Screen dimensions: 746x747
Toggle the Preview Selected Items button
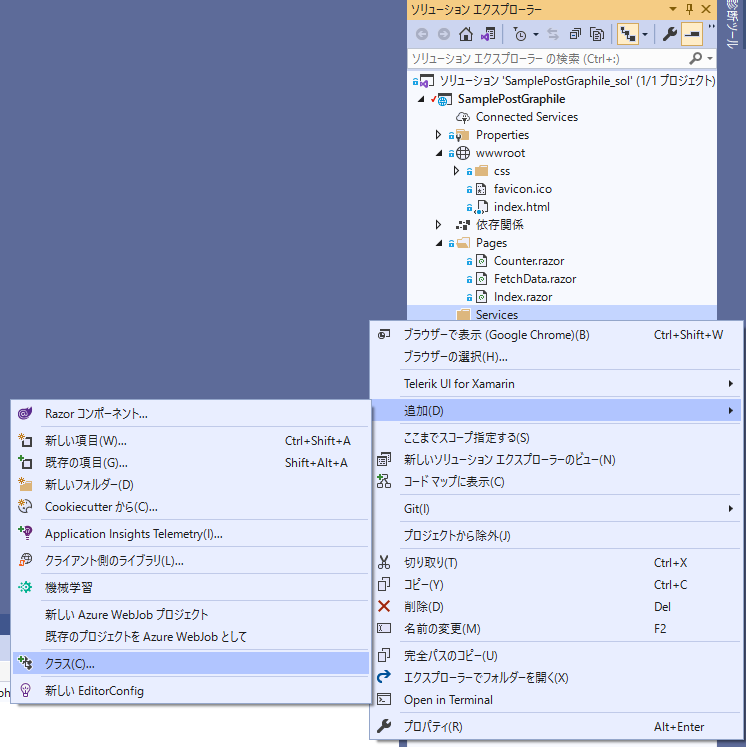[x=692, y=34]
